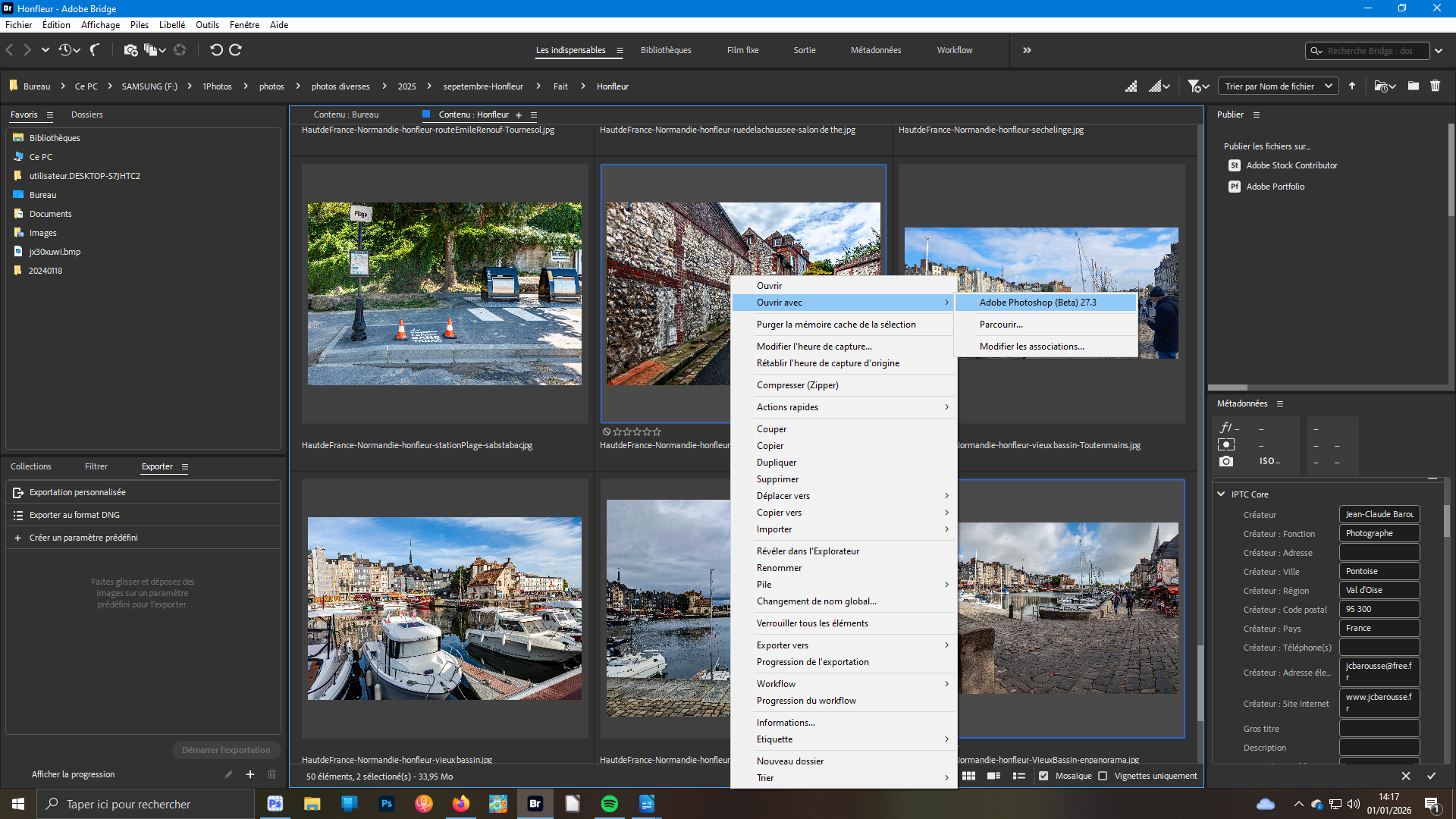Viewport: 1456px width, 819px height.
Task: Enable the Vignettes uniquement checkbox
Action: [x=1103, y=776]
